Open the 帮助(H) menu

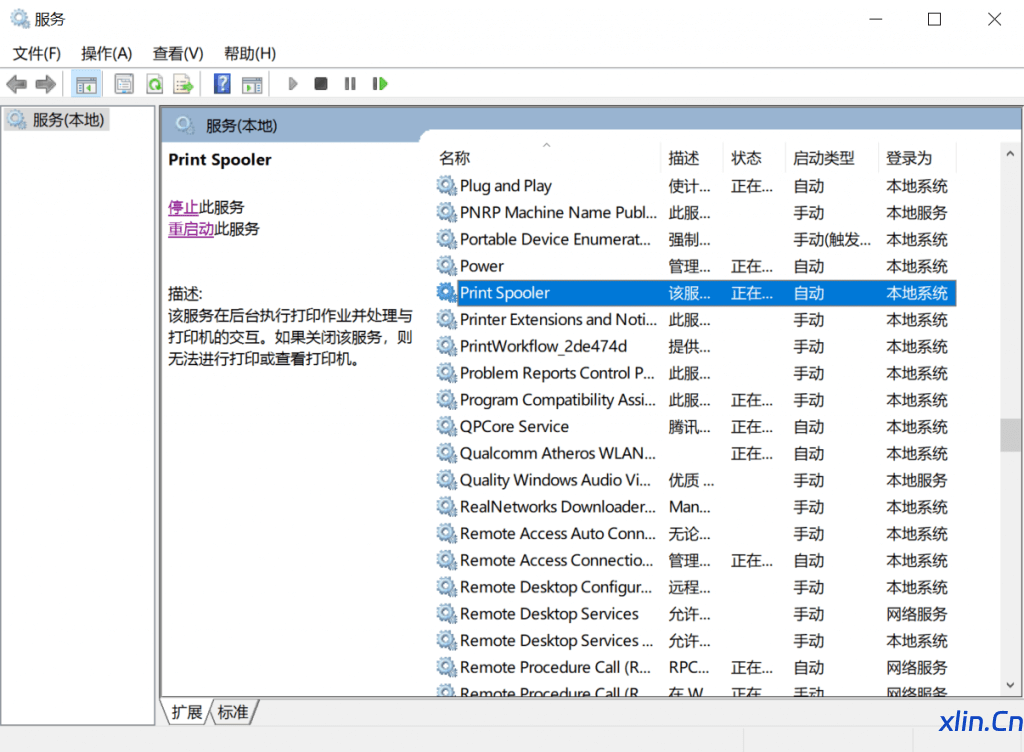pos(249,54)
